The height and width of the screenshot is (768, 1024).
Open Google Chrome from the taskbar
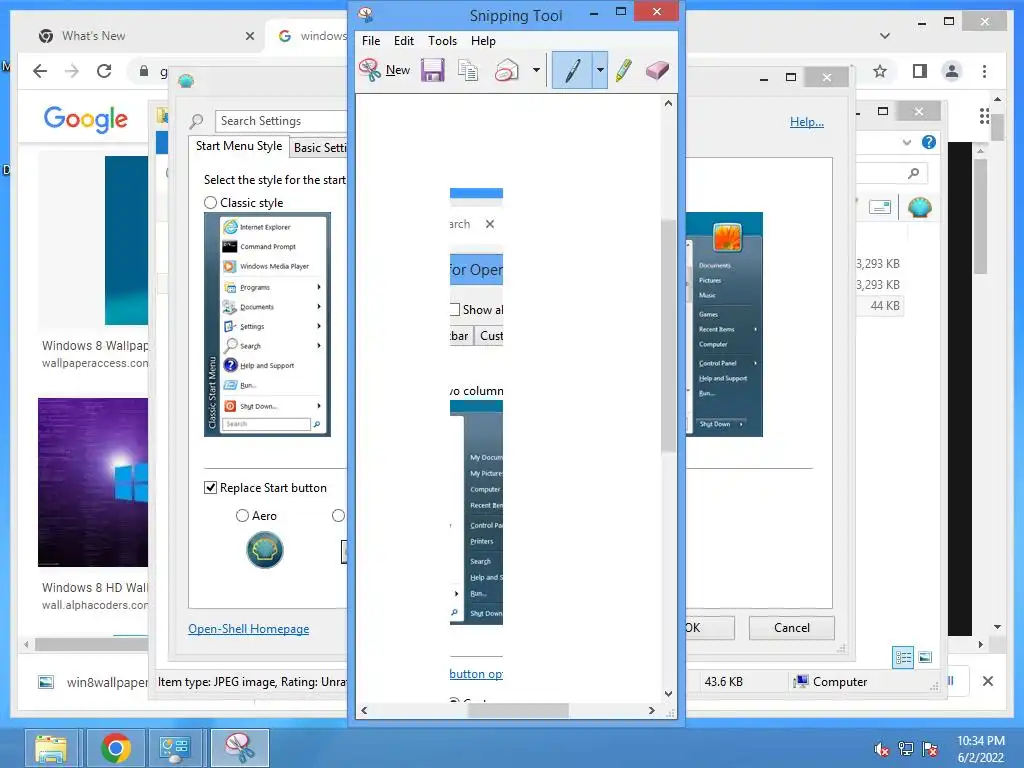116,748
